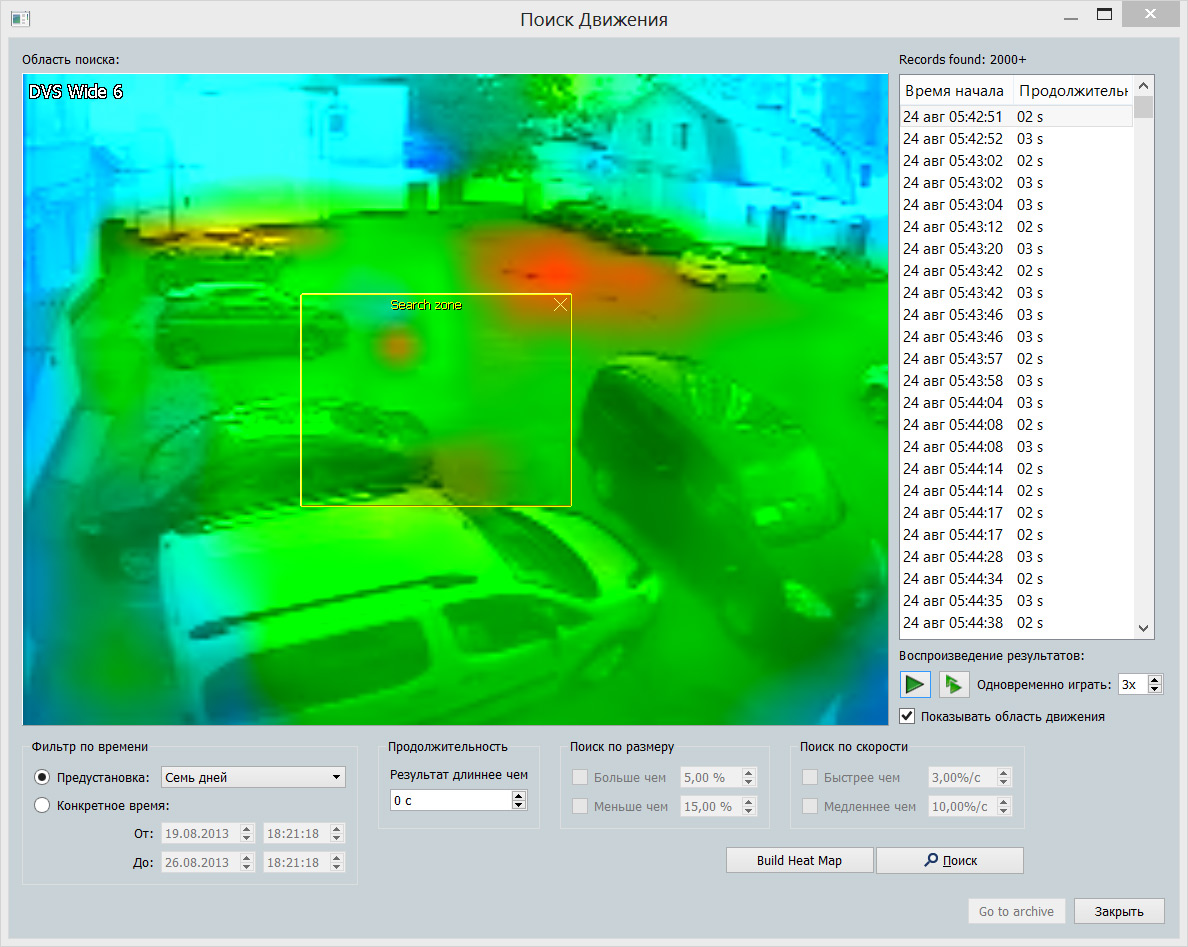Play the selected motion search result
Screen dimensions: 1188x947
(x=915, y=684)
